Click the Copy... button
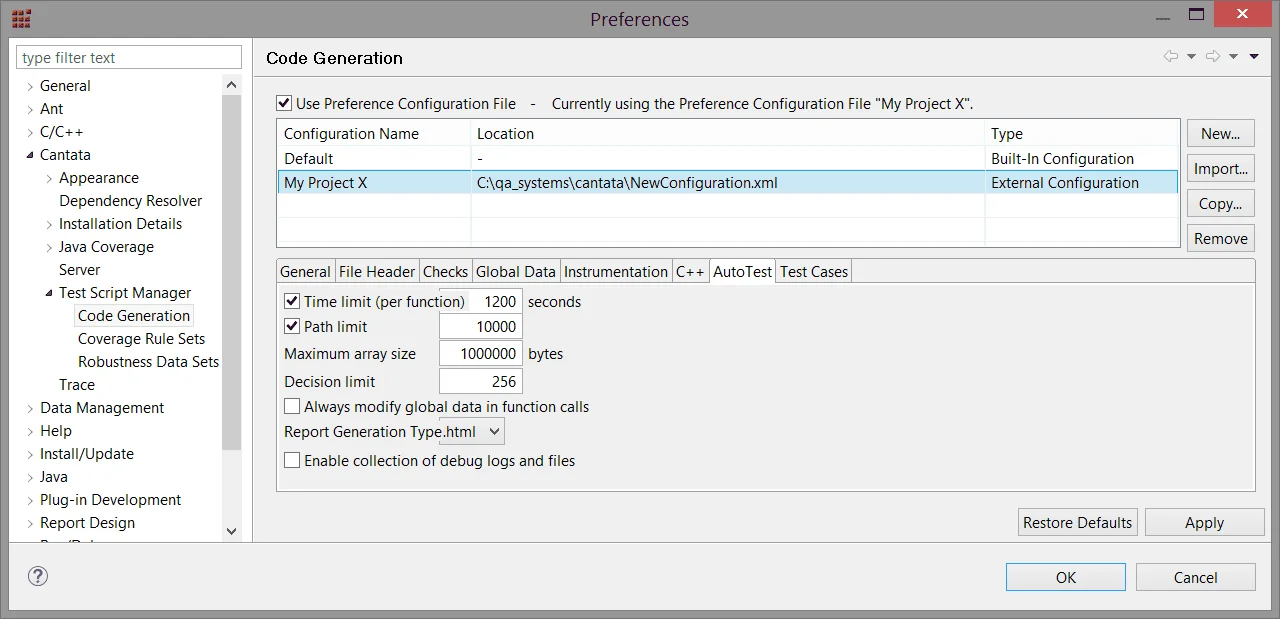This screenshot has height=619, width=1280. click(1220, 203)
